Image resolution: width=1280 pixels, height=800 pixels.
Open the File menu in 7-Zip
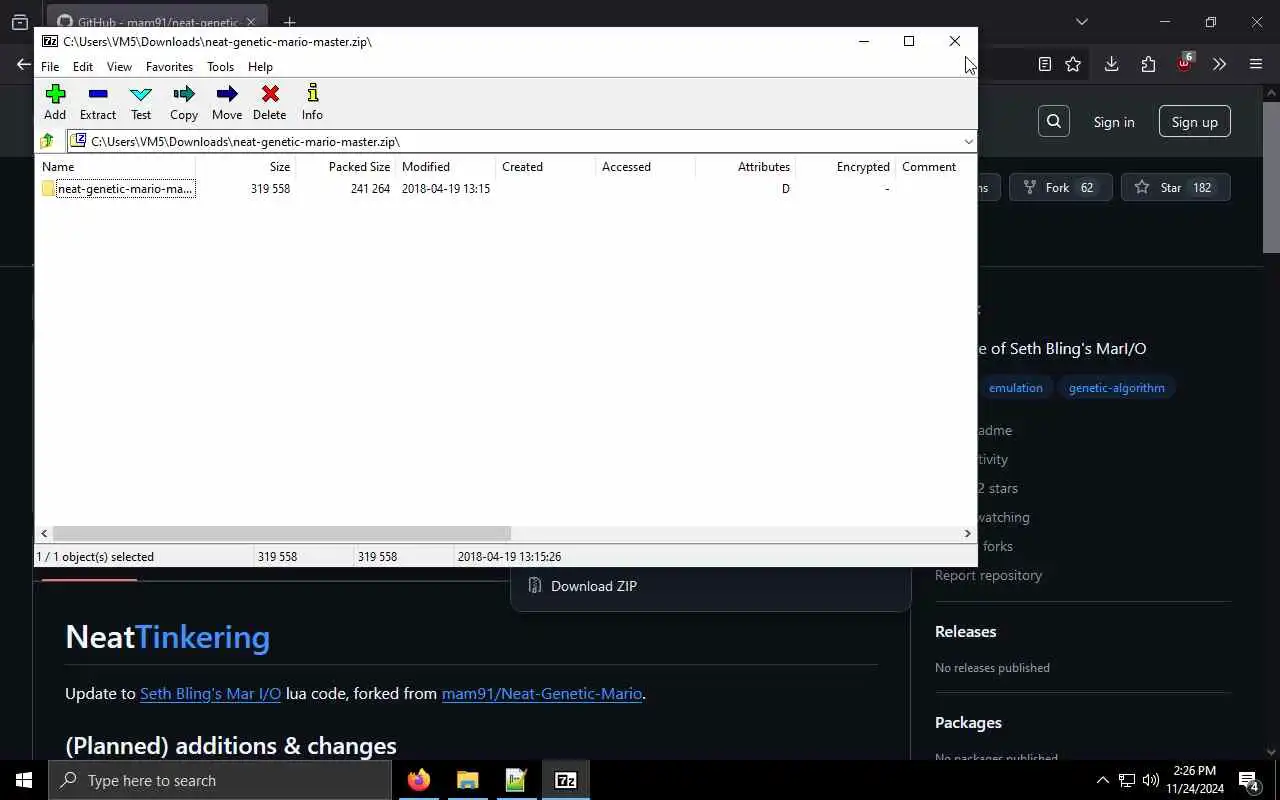50,66
